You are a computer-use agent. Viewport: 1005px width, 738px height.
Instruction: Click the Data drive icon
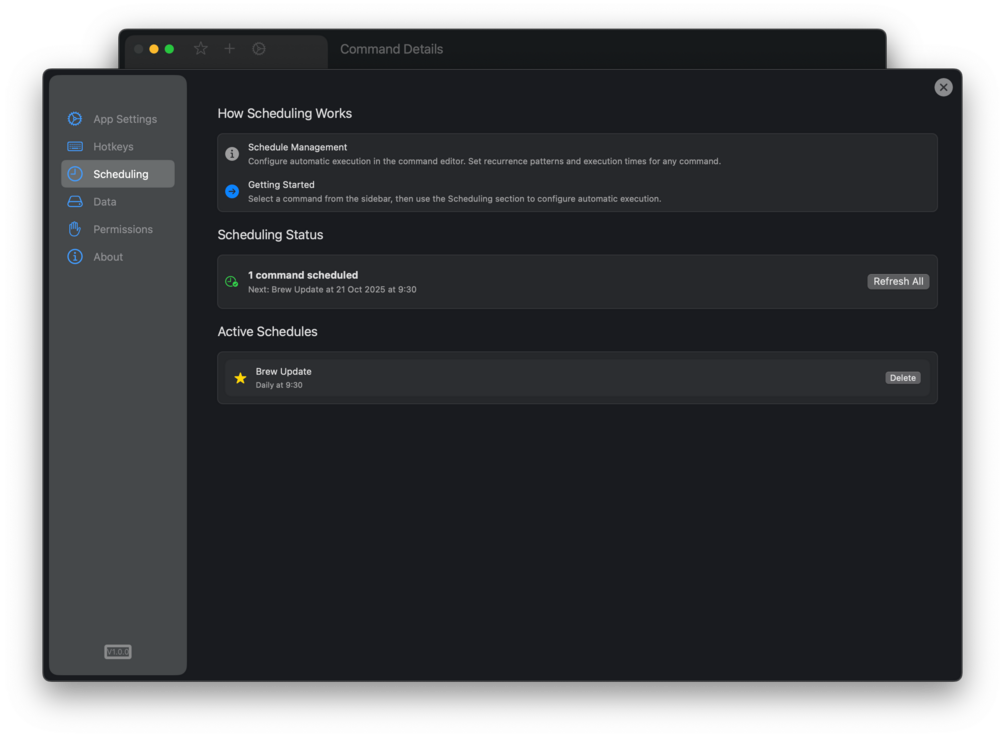point(75,202)
